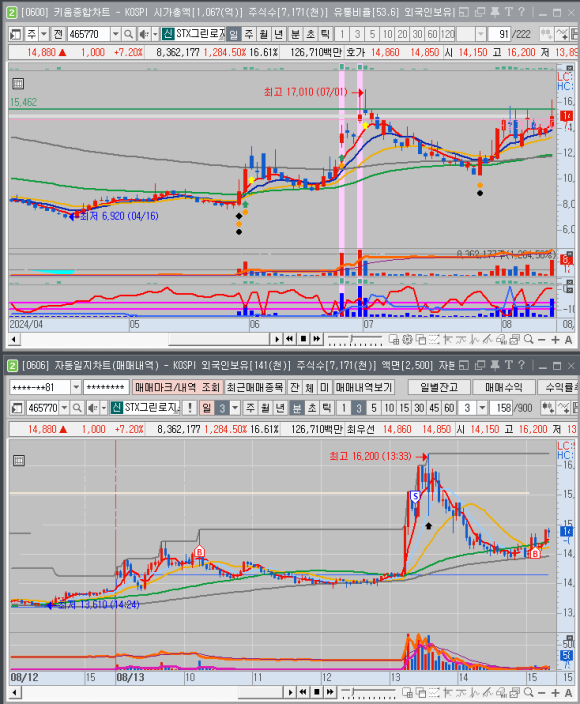Open the 매매수익 tab

(504, 387)
